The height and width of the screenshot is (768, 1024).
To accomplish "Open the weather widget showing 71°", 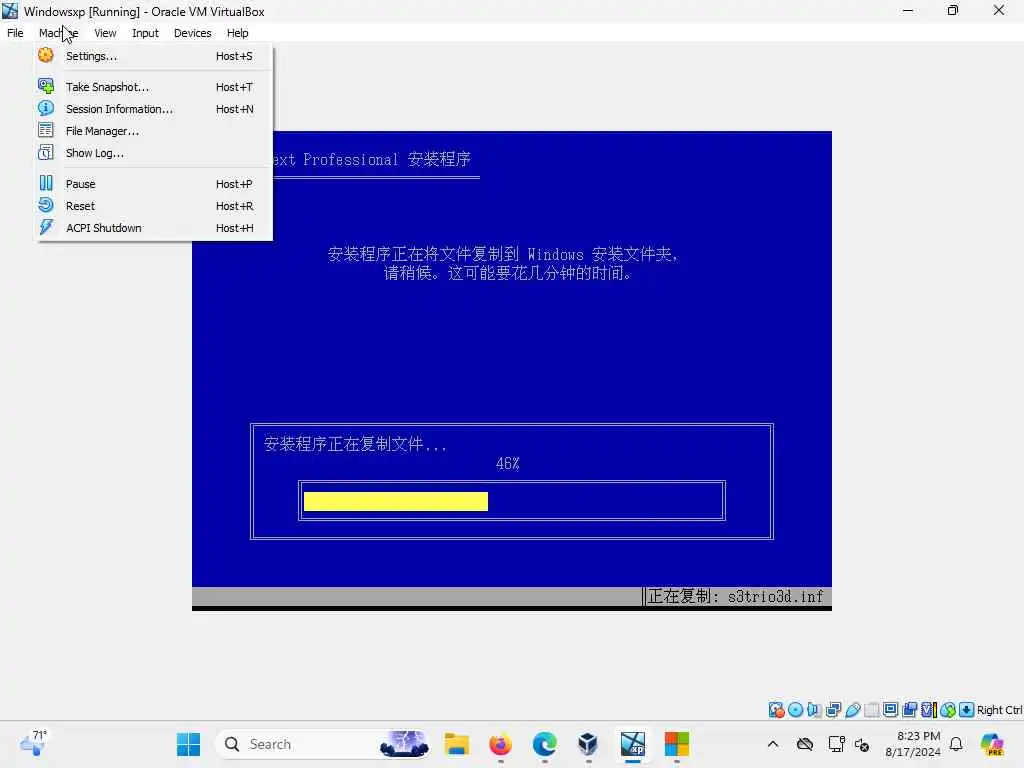I will pos(33,743).
